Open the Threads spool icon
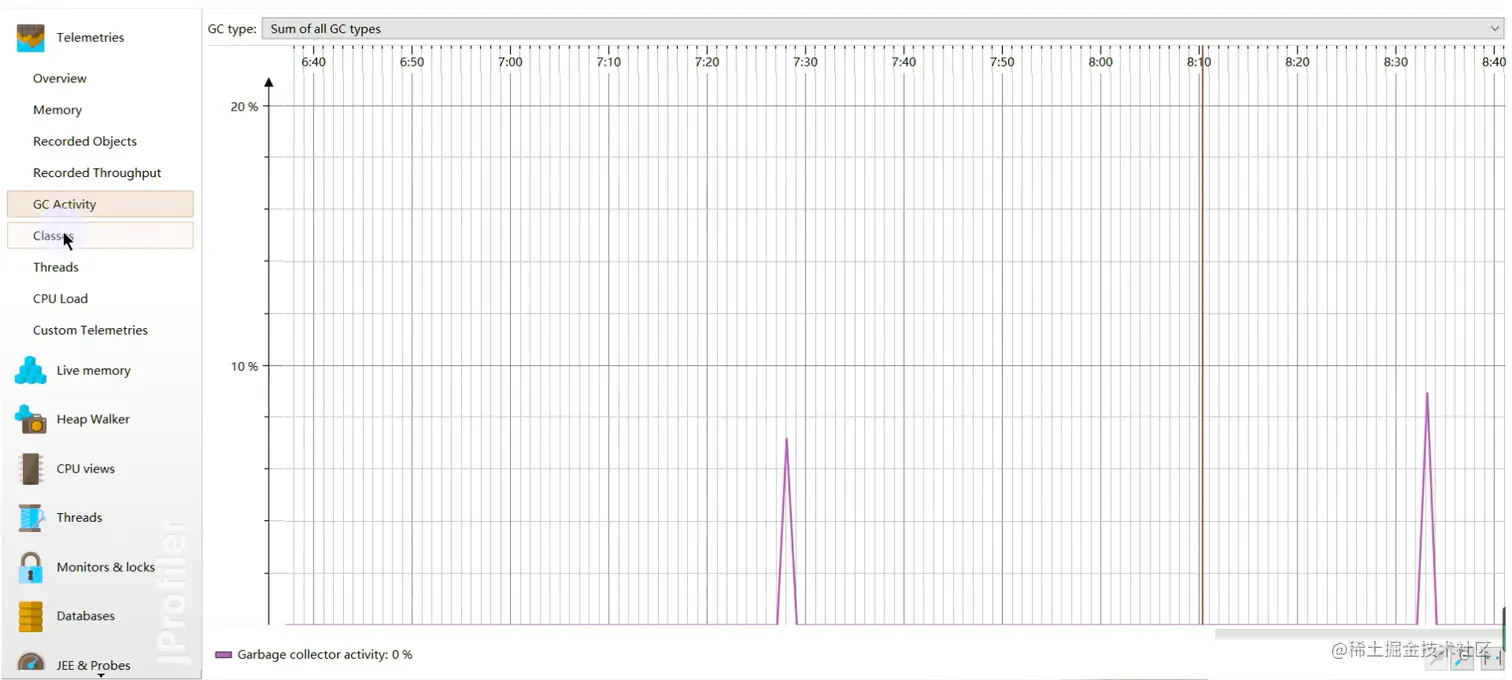 (31, 517)
